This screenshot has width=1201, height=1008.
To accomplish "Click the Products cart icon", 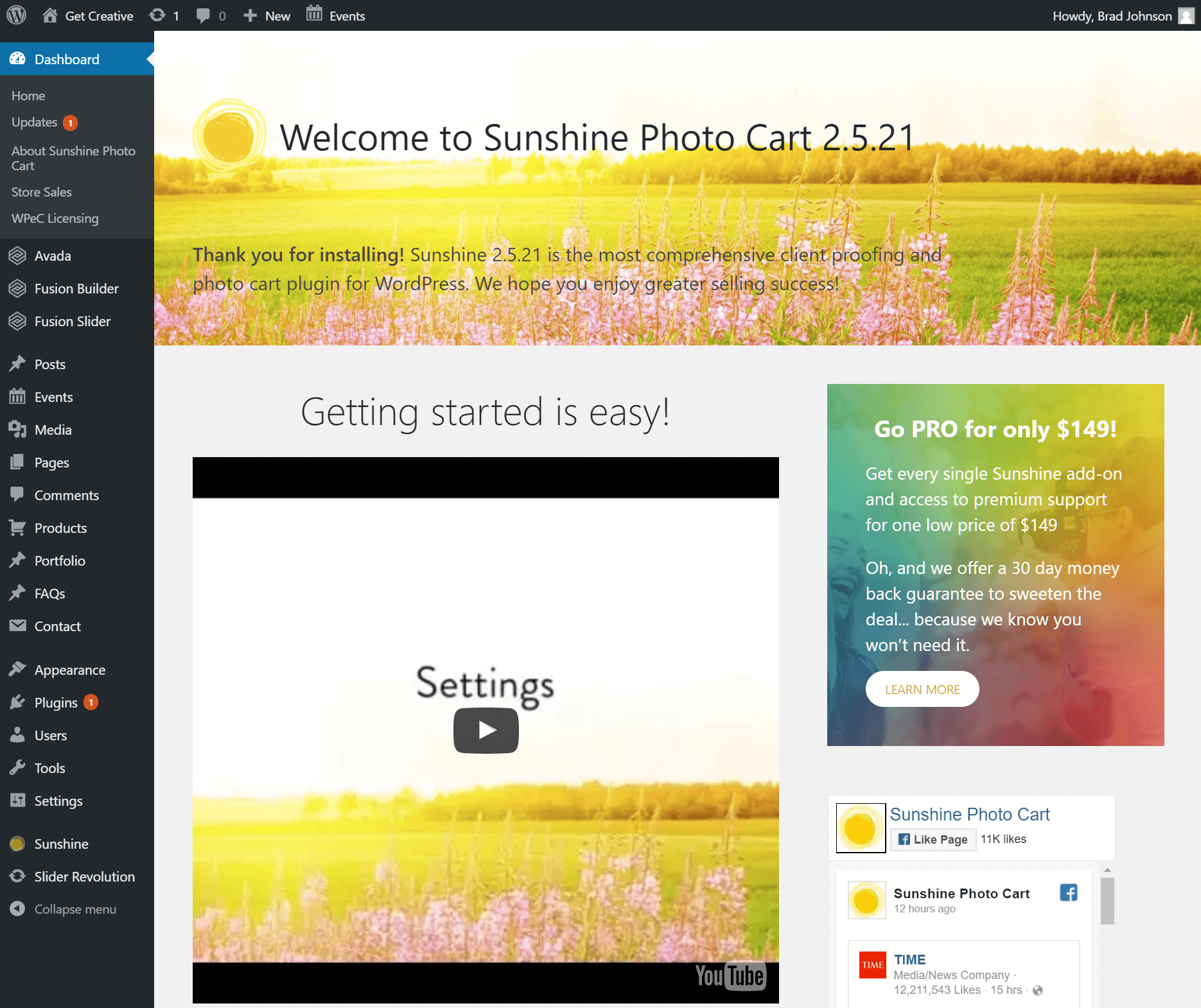I will (x=17, y=528).
